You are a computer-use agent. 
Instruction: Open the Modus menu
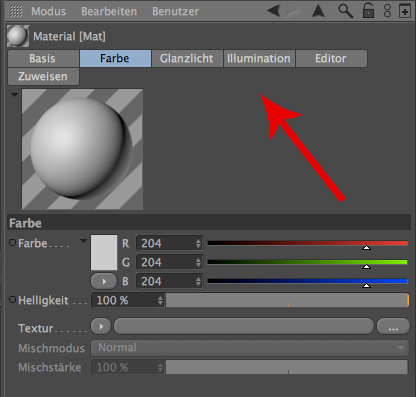tap(49, 11)
